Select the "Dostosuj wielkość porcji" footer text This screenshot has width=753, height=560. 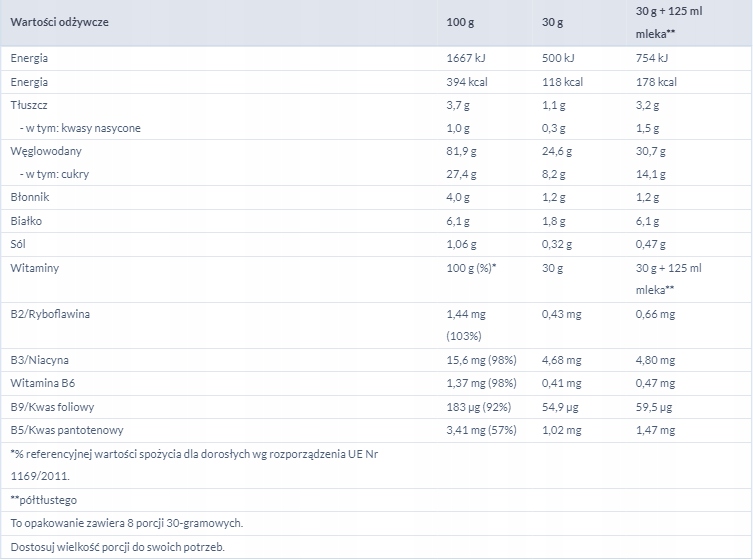pyautogui.click(x=117, y=547)
